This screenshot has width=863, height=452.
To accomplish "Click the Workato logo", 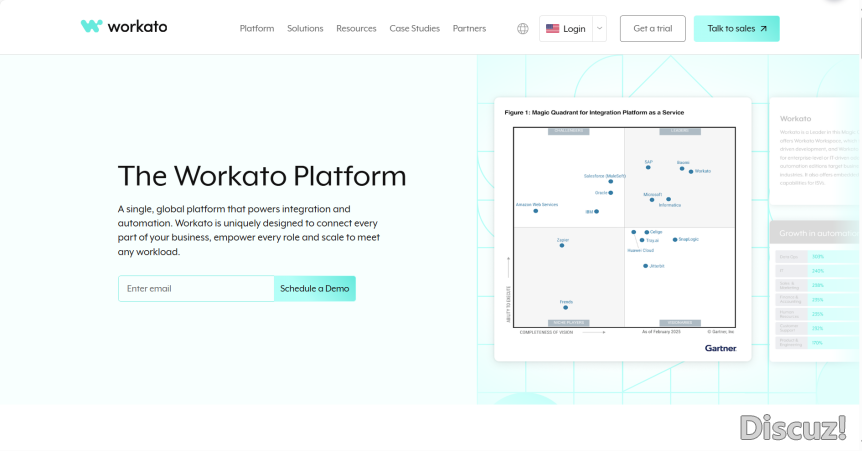I will 124,26.
